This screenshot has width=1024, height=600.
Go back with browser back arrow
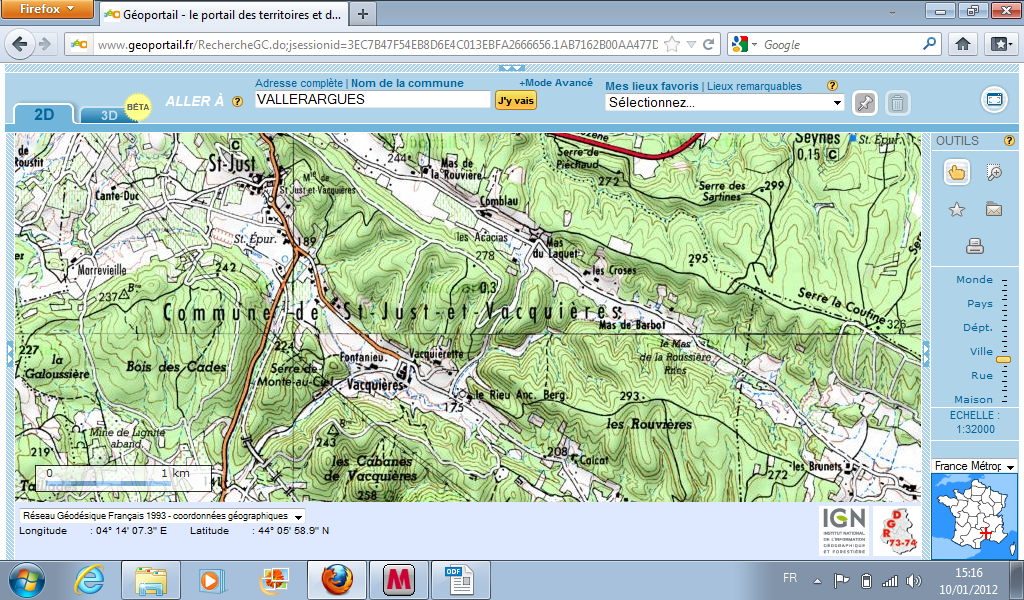20,44
